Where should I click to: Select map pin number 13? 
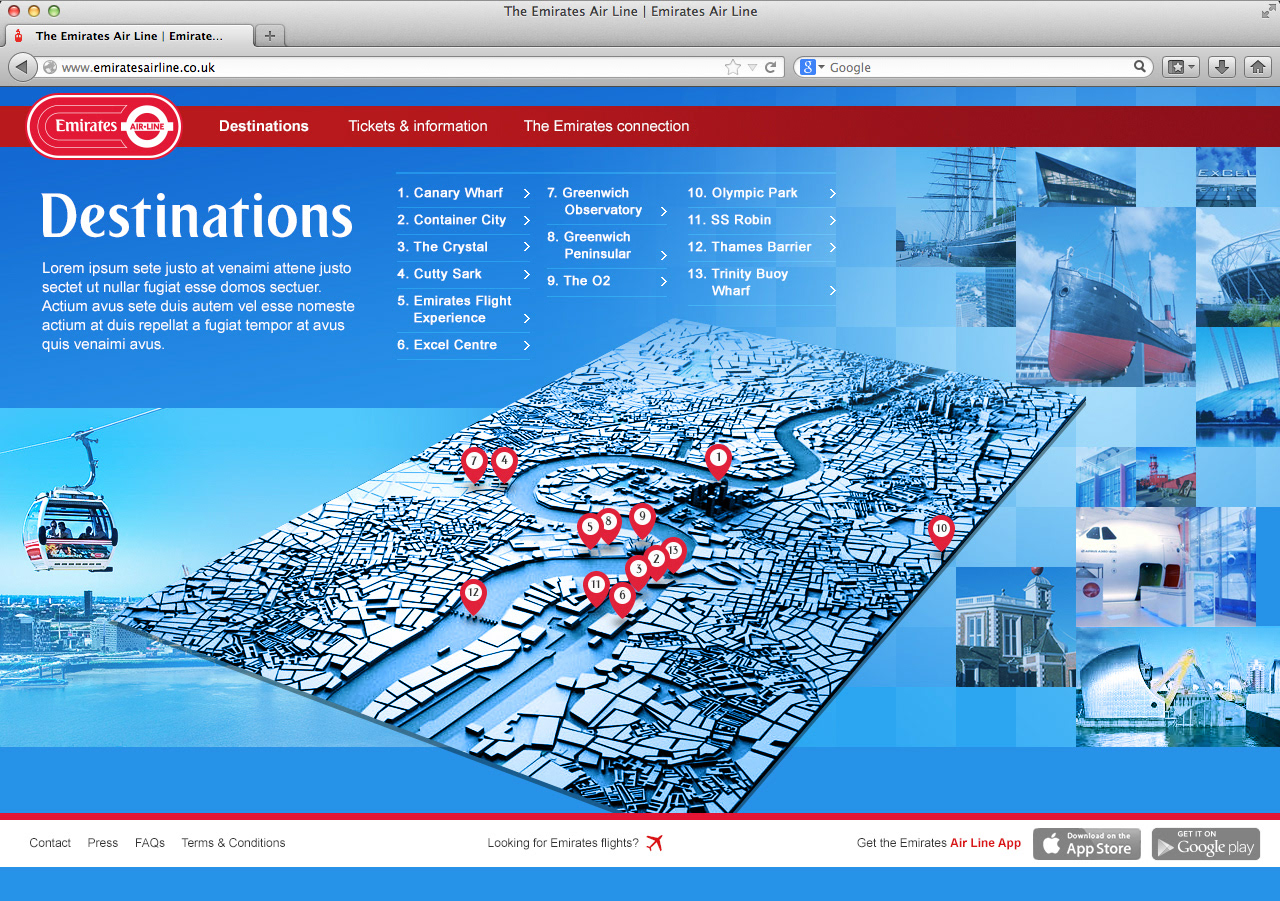[x=674, y=552]
